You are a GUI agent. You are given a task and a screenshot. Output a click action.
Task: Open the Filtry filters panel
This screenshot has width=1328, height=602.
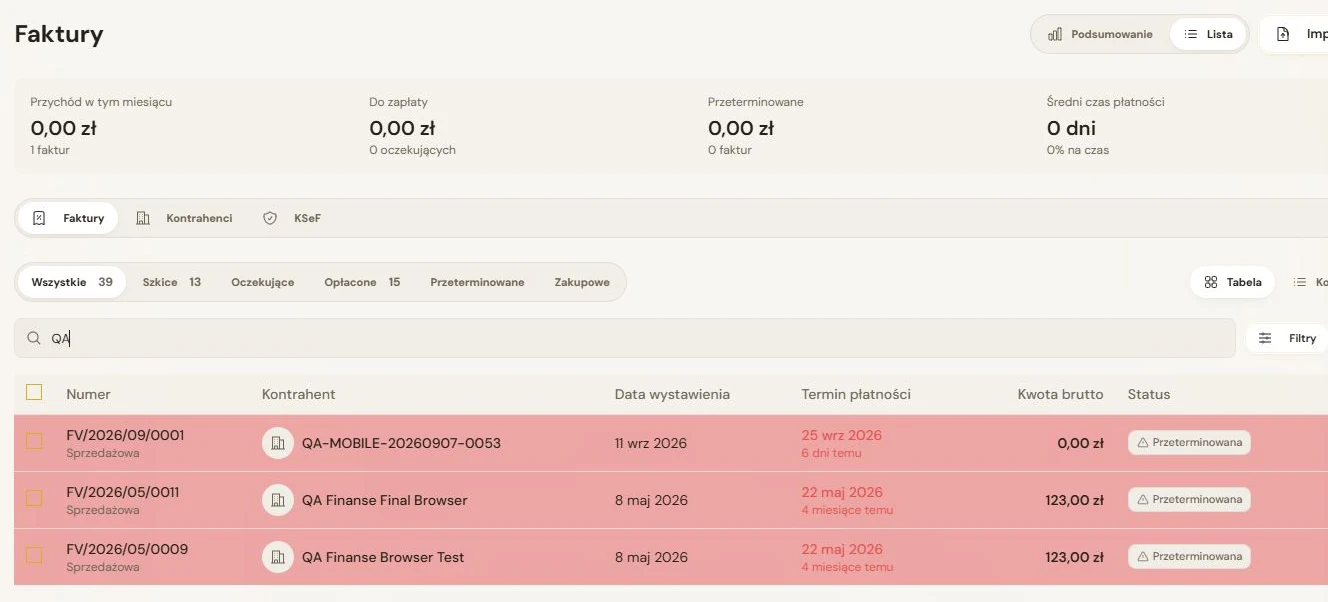tap(1288, 338)
